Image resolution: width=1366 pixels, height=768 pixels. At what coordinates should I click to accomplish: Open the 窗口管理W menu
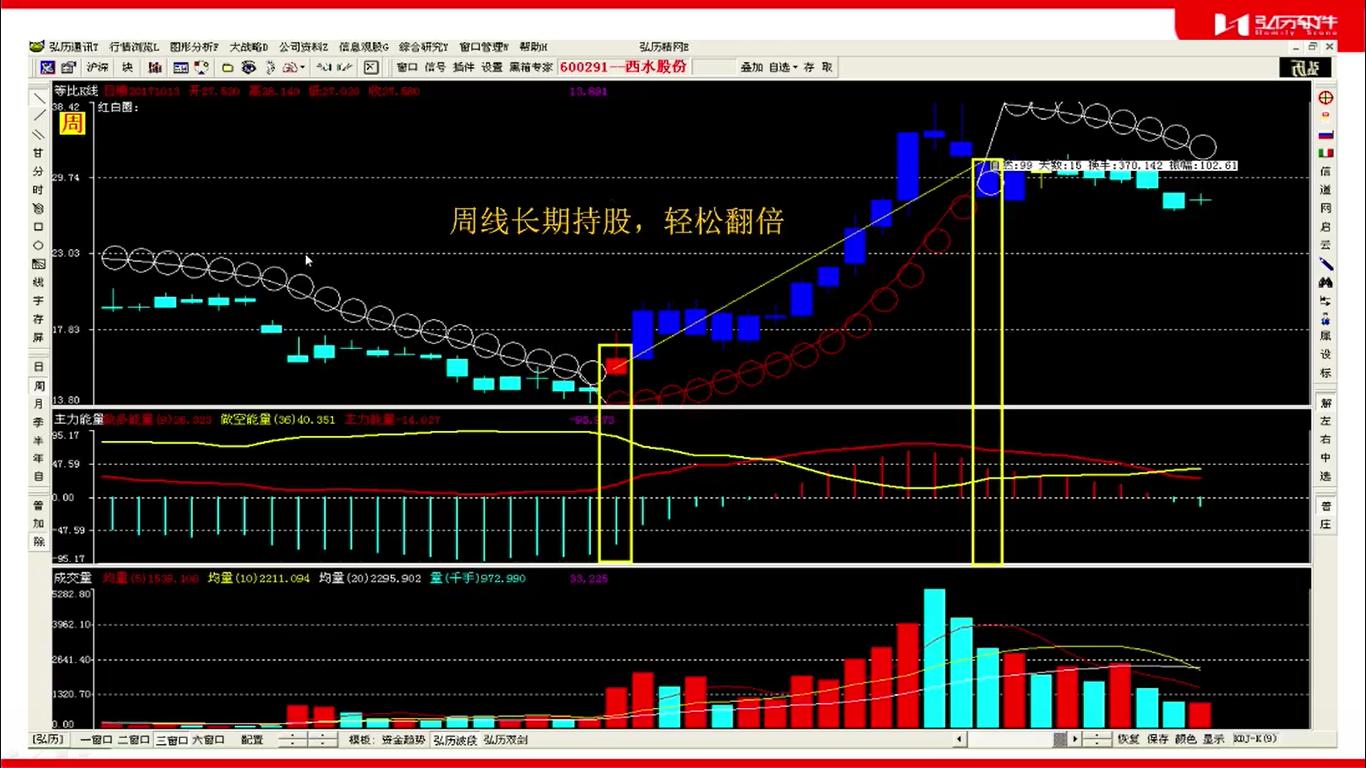(484, 47)
